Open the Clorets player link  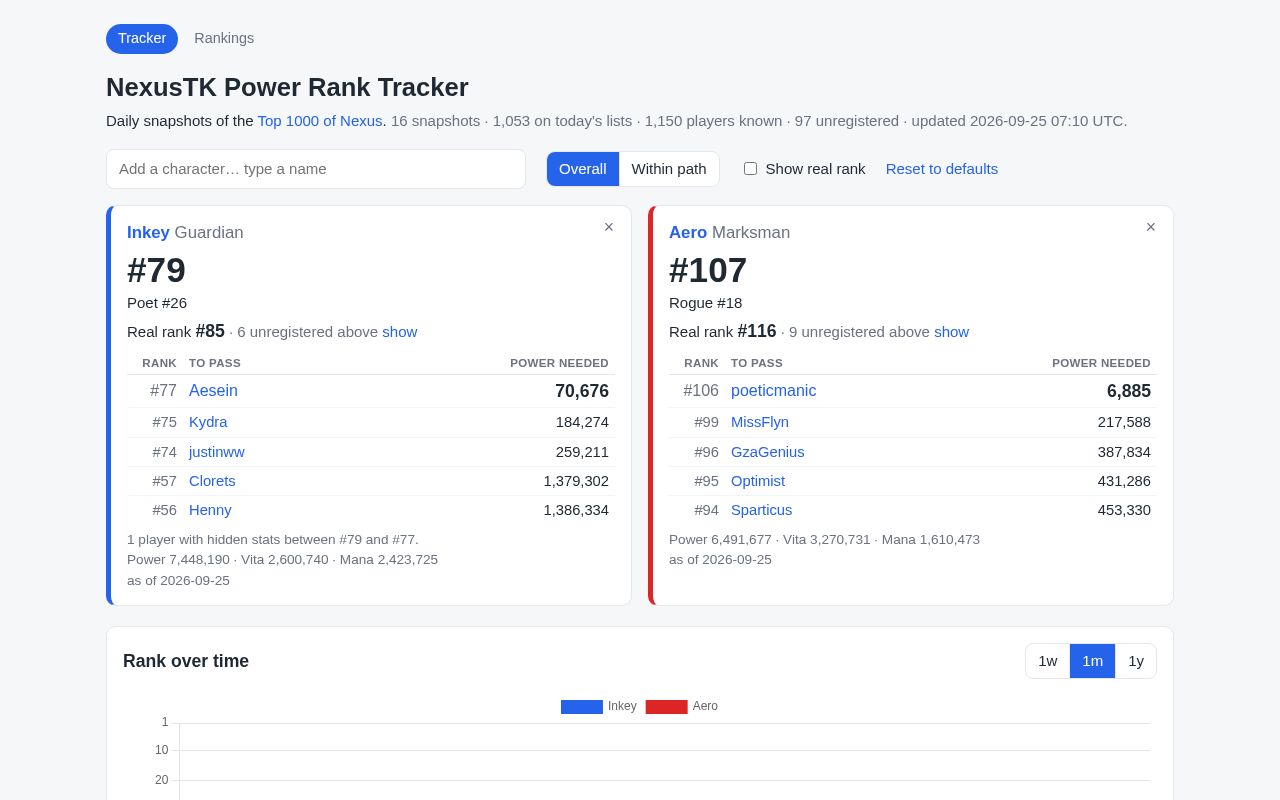pos(212,481)
